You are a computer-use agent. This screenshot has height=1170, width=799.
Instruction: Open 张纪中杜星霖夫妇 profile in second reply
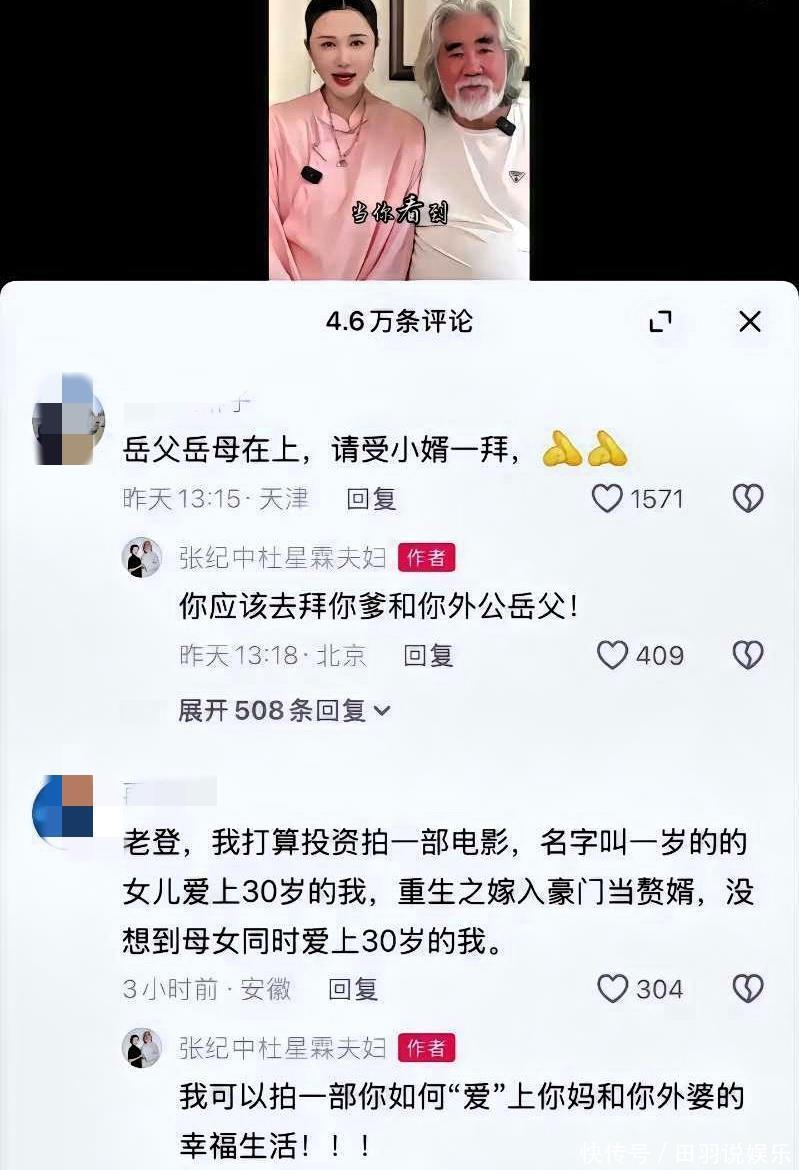tap(282, 1048)
